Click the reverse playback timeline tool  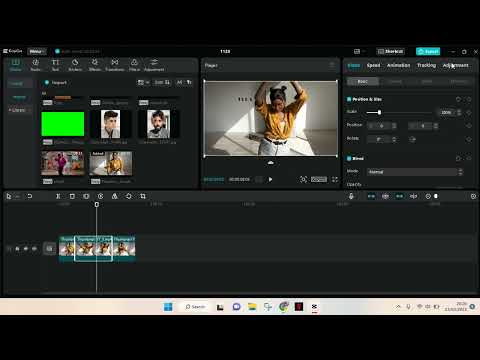tap(100, 196)
